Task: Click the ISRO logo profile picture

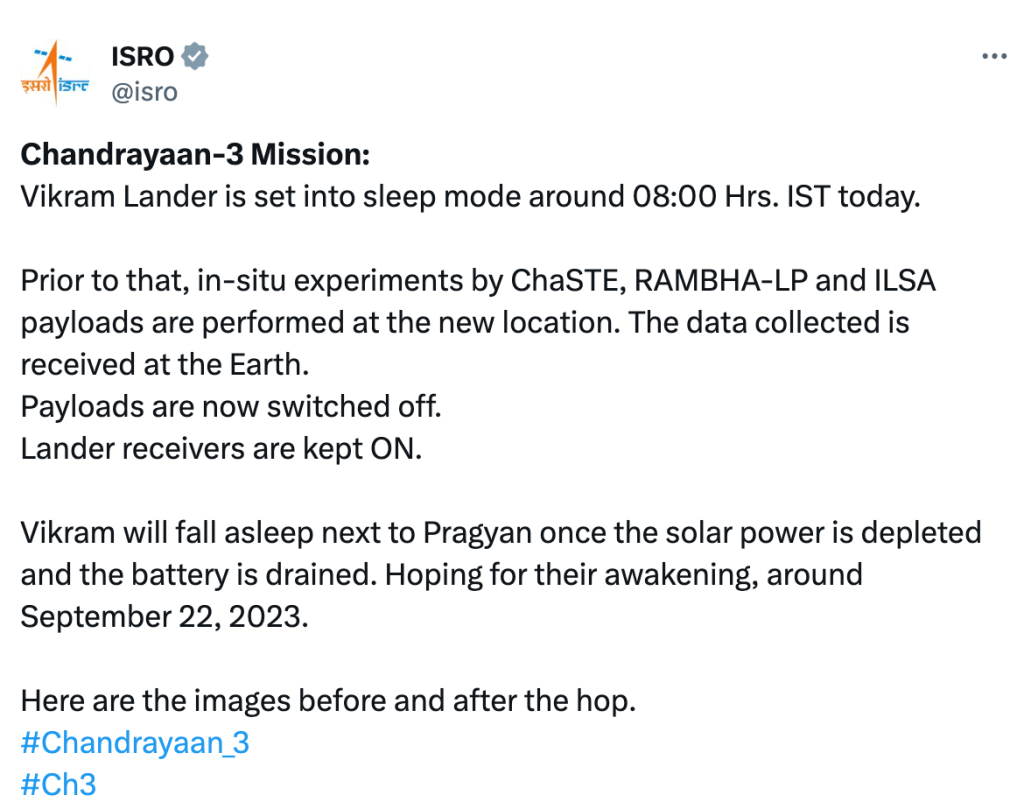Action: coord(55,72)
